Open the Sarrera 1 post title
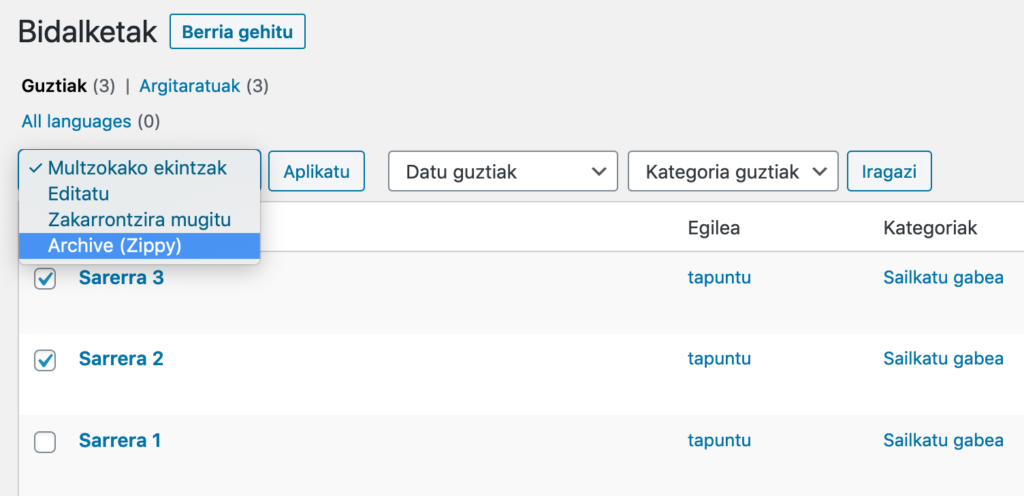Screen dimensions: 1024x496 pyautogui.click(x=120, y=441)
